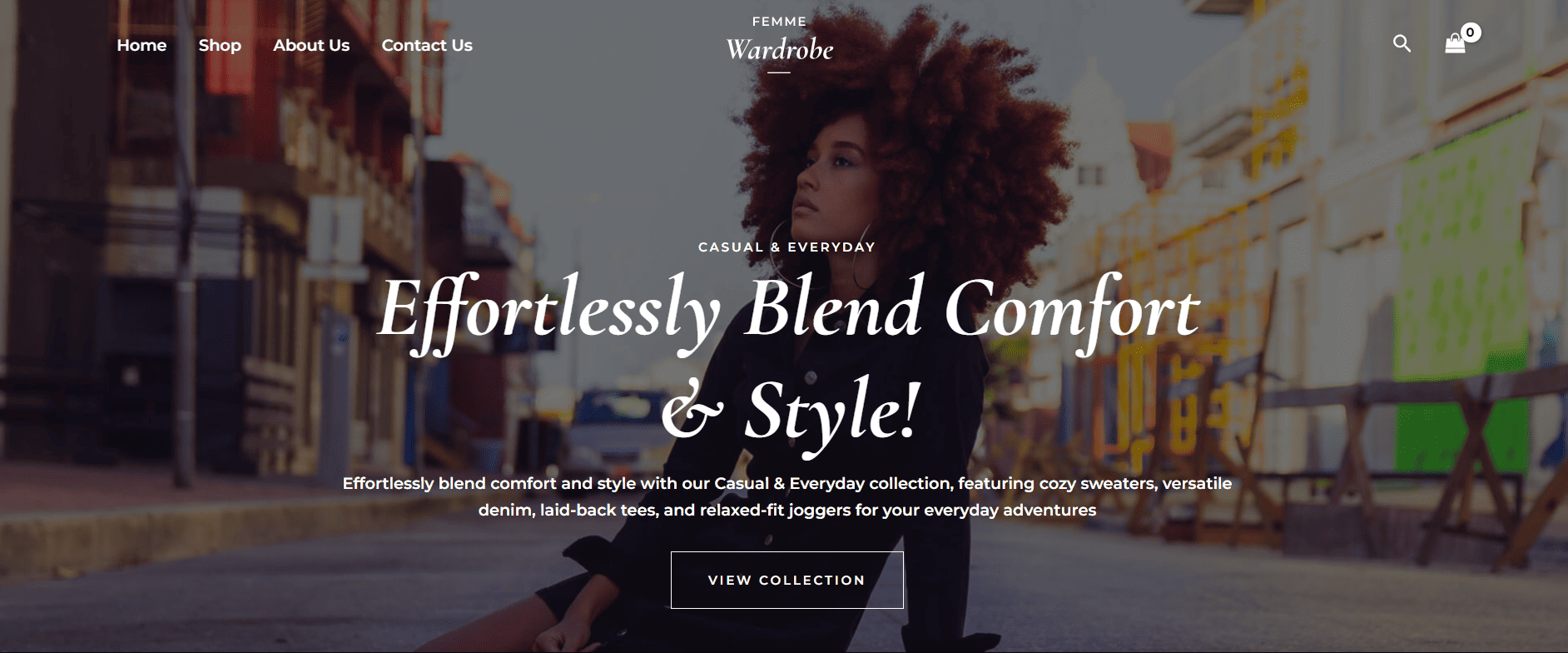Open the Shop menu item
Image resolution: width=1568 pixels, height=653 pixels.
coord(220,46)
